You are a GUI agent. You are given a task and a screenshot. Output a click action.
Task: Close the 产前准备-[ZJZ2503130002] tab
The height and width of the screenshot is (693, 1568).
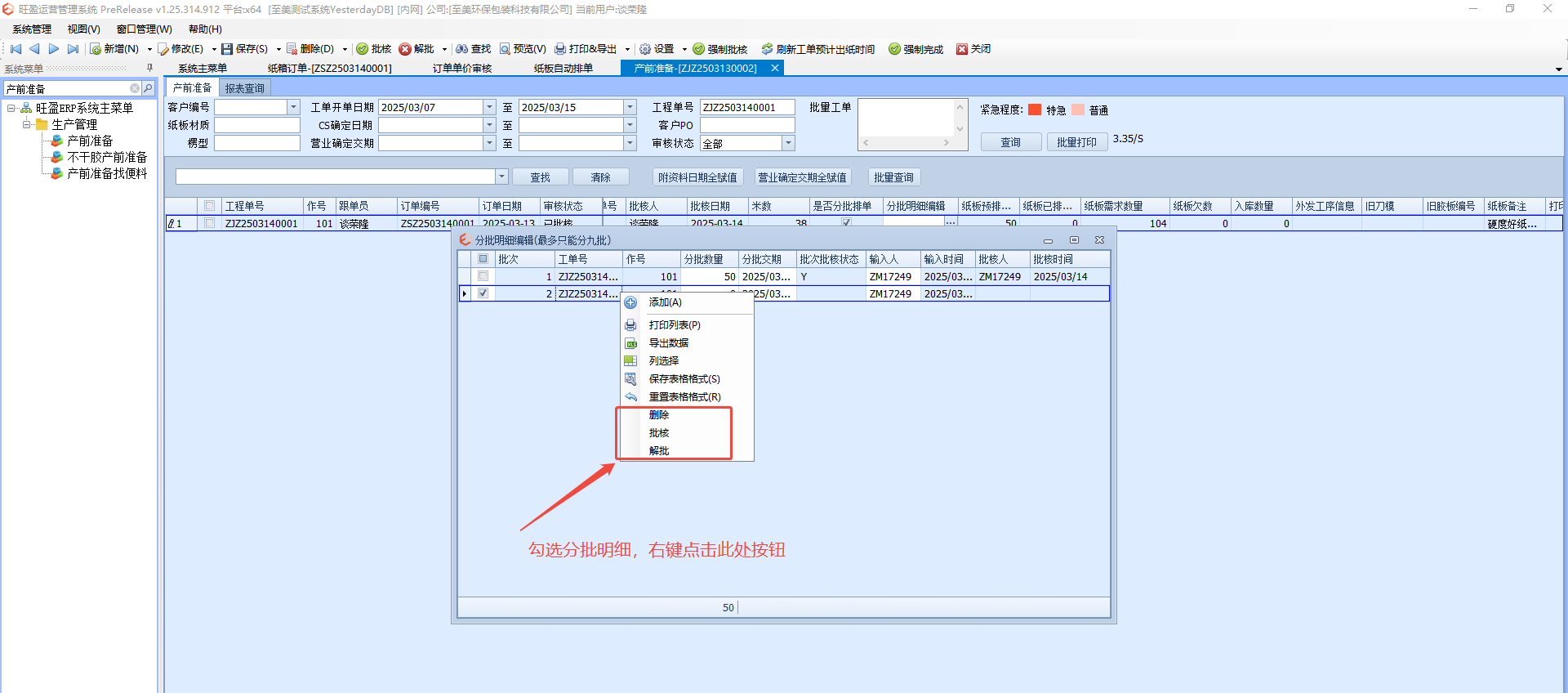pyautogui.click(x=775, y=68)
